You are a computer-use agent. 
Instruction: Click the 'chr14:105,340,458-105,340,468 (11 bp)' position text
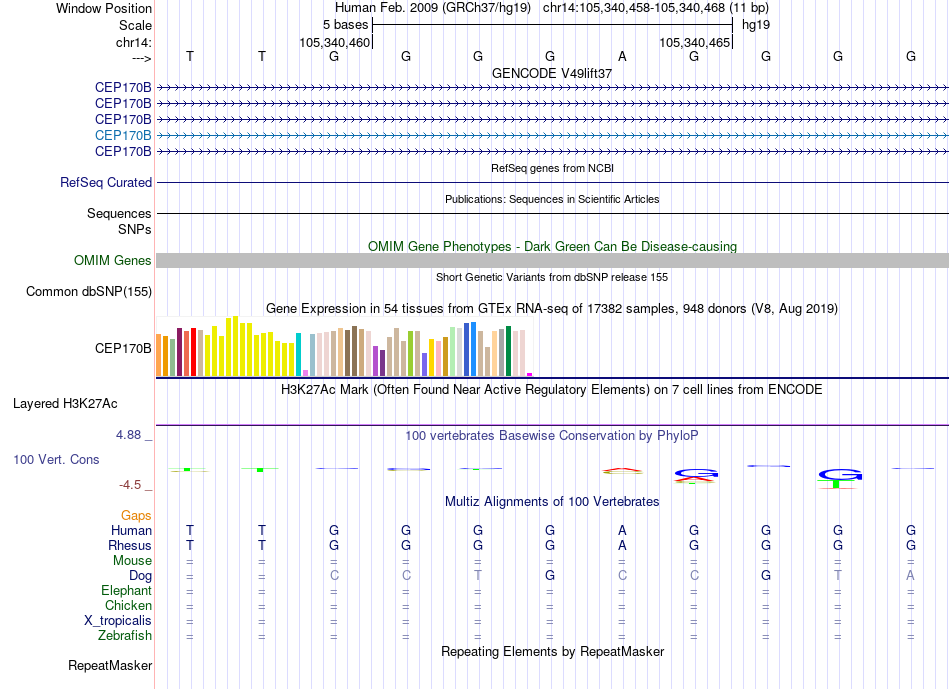coord(656,8)
